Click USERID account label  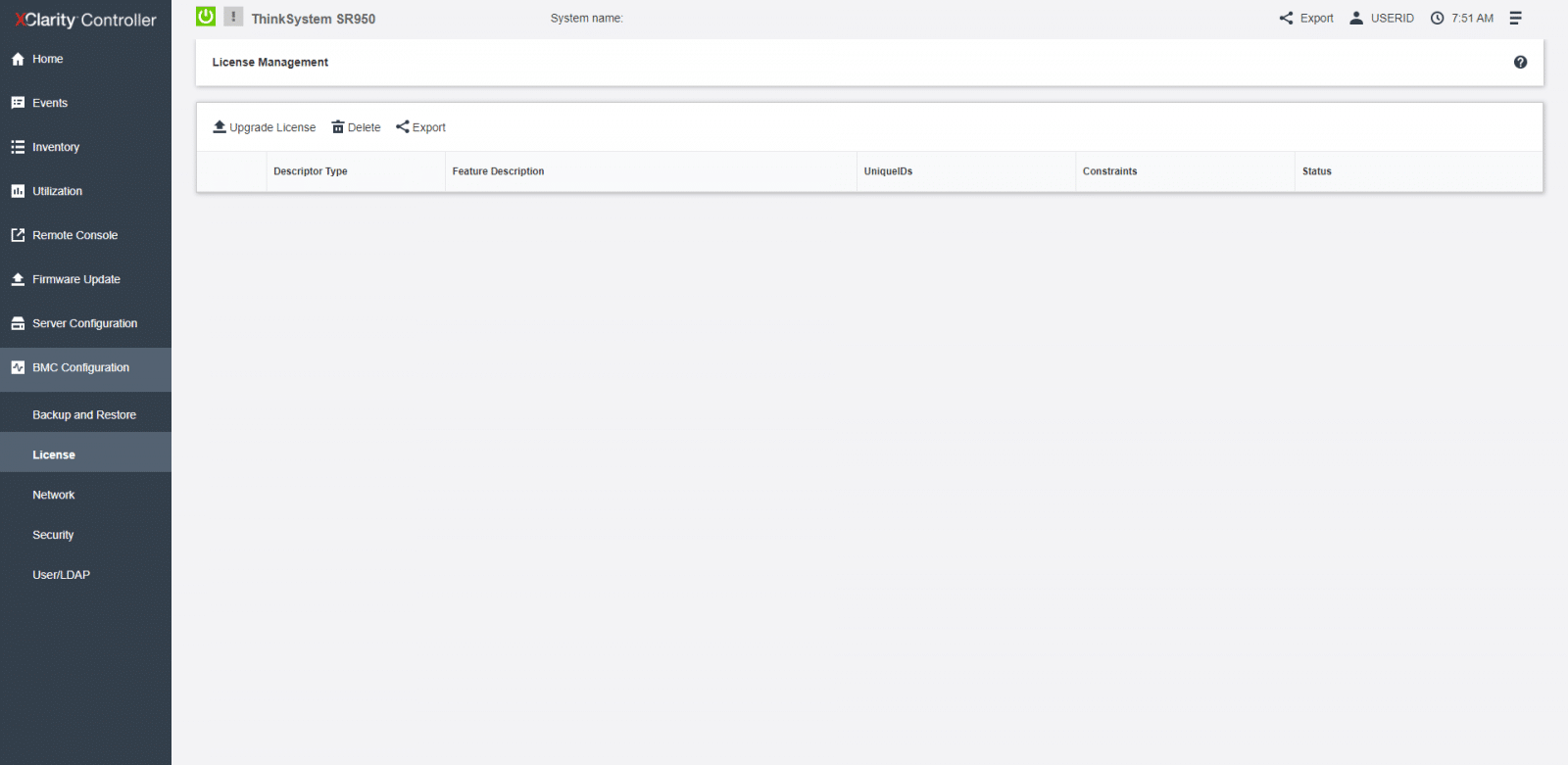pyautogui.click(x=1393, y=18)
